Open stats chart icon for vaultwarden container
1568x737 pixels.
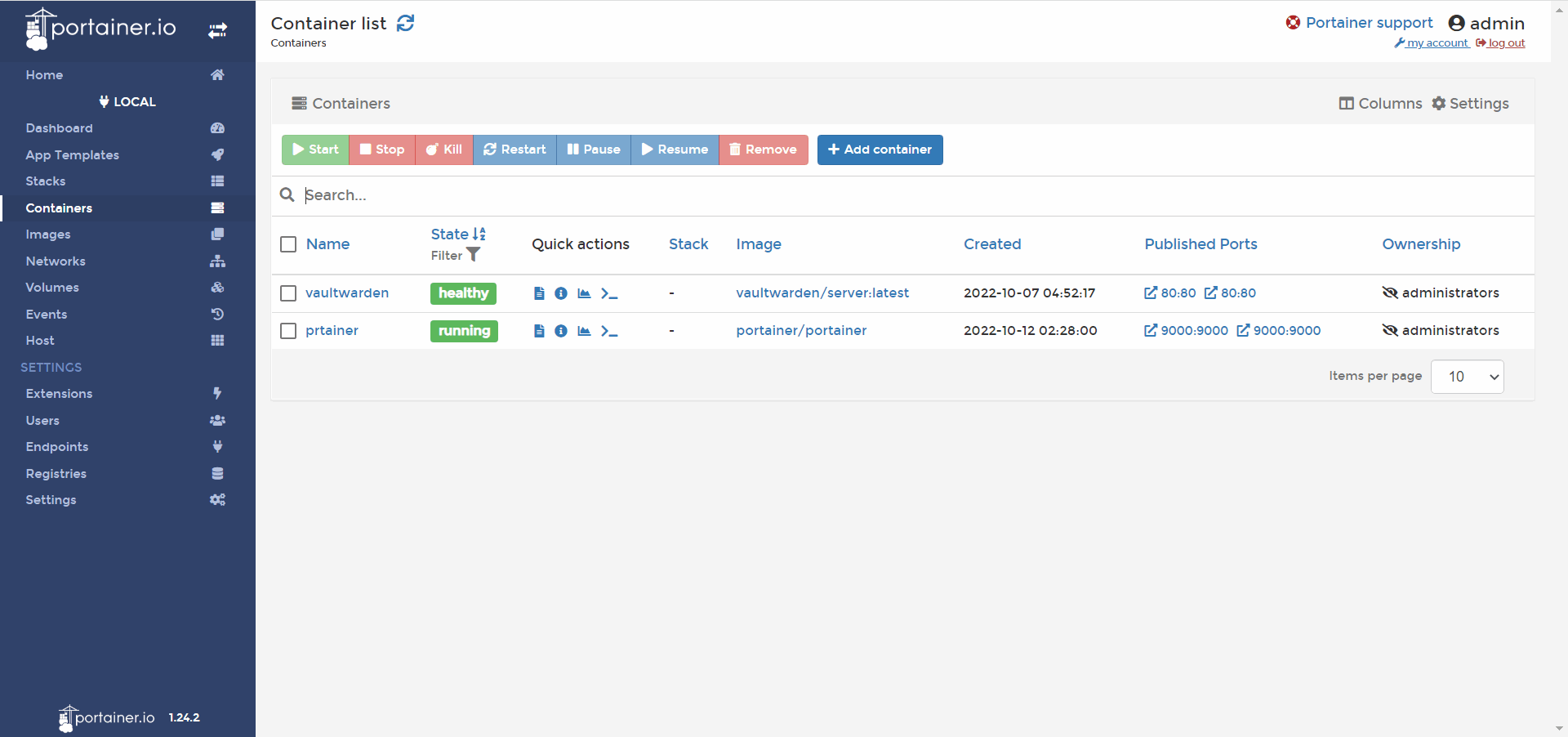[584, 293]
